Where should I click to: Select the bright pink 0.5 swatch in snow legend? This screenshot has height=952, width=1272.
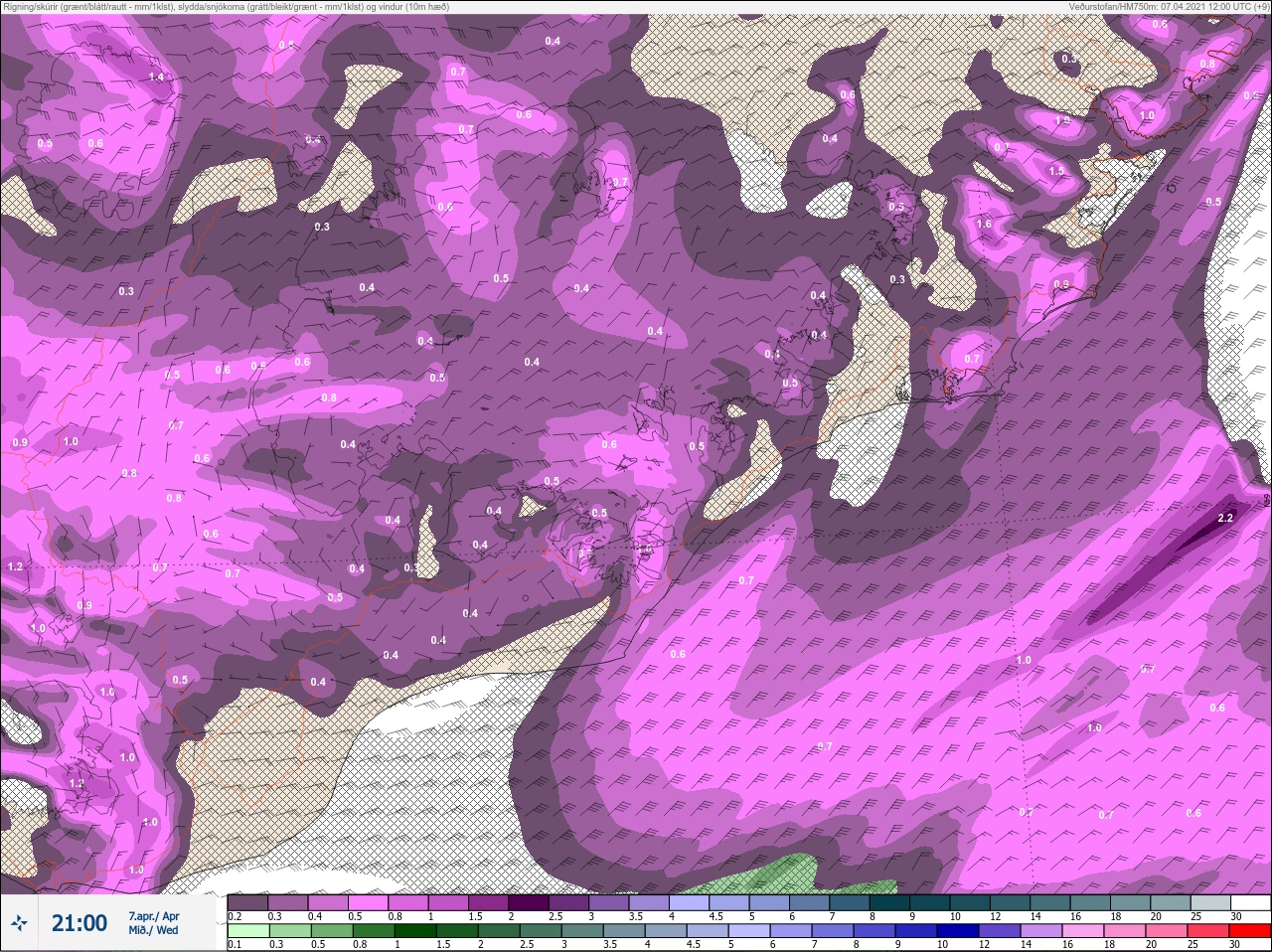[x=368, y=903]
